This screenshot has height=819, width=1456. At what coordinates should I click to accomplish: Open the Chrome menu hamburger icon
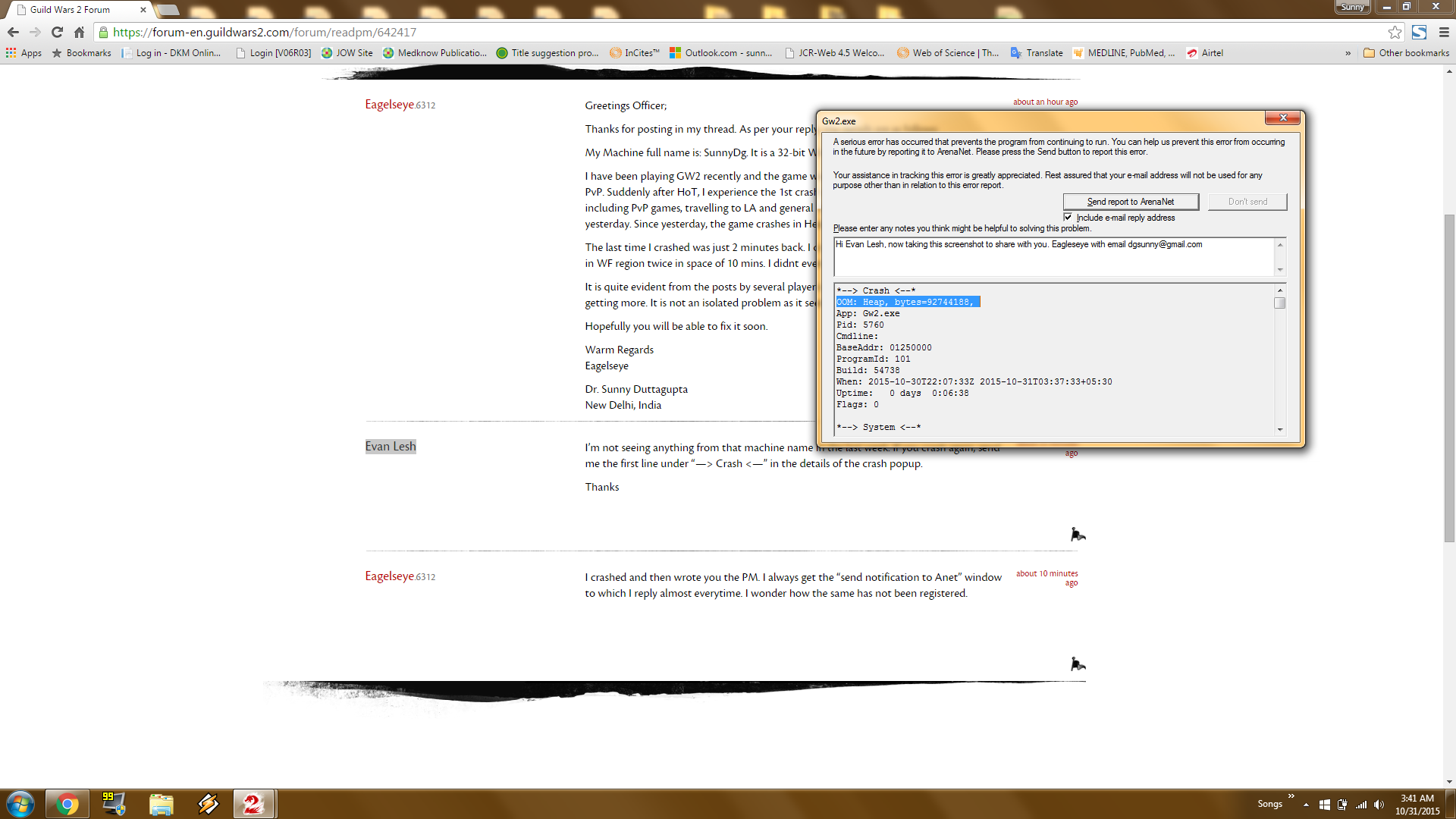pyautogui.click(x=1444, y=32)
